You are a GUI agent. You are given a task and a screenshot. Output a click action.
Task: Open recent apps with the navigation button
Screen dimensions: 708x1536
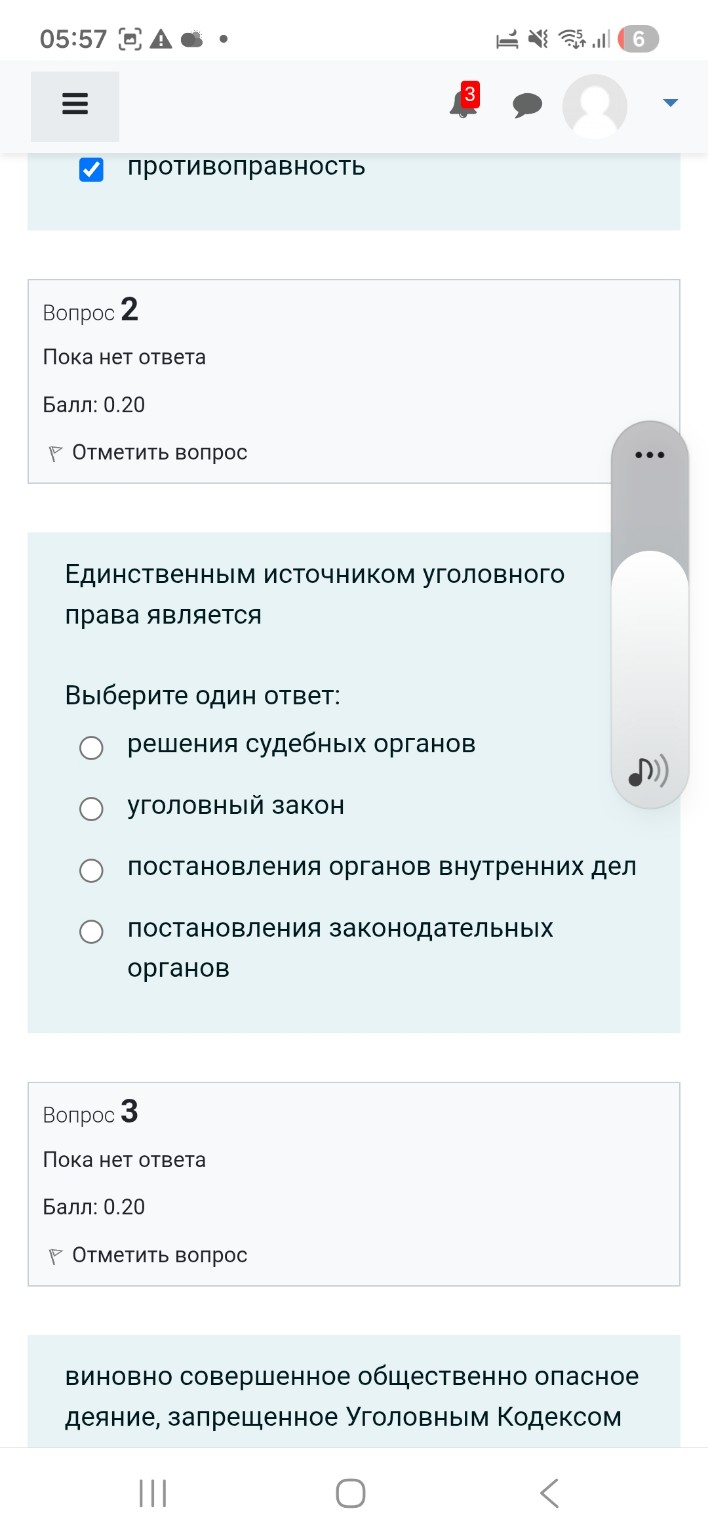[x=151, y=1491]
